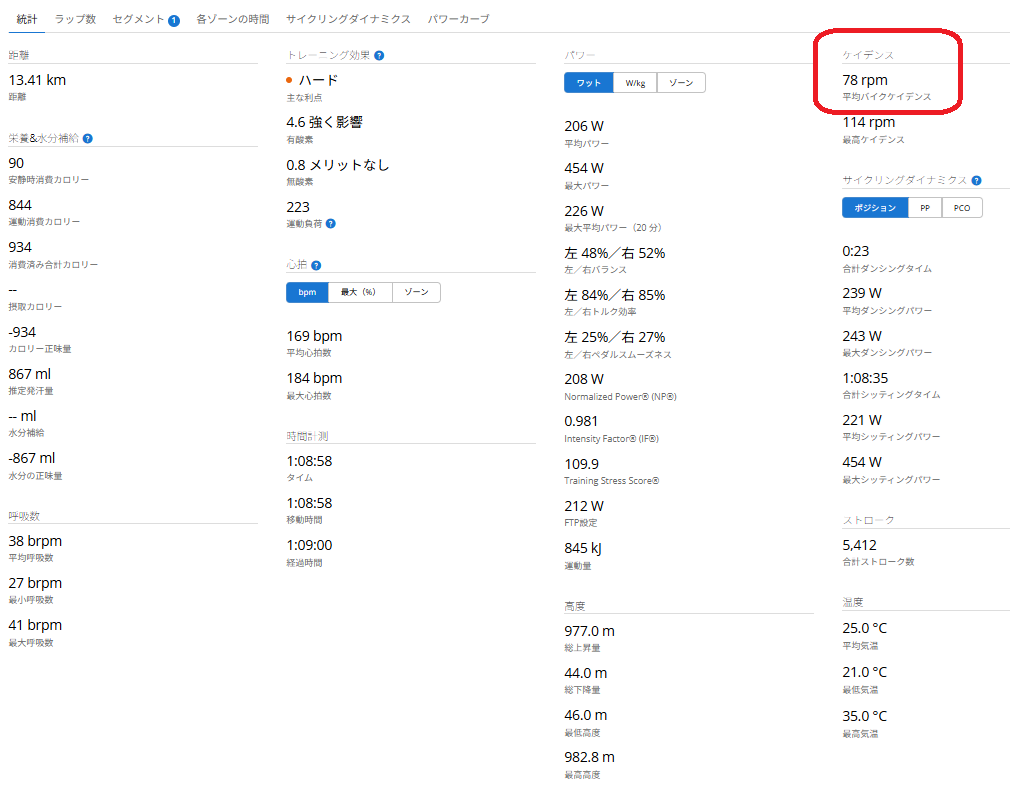This screenshot has height=796, width=1010.
Task: Show PP cycling dynamics view
Action: tap(925, 208)
